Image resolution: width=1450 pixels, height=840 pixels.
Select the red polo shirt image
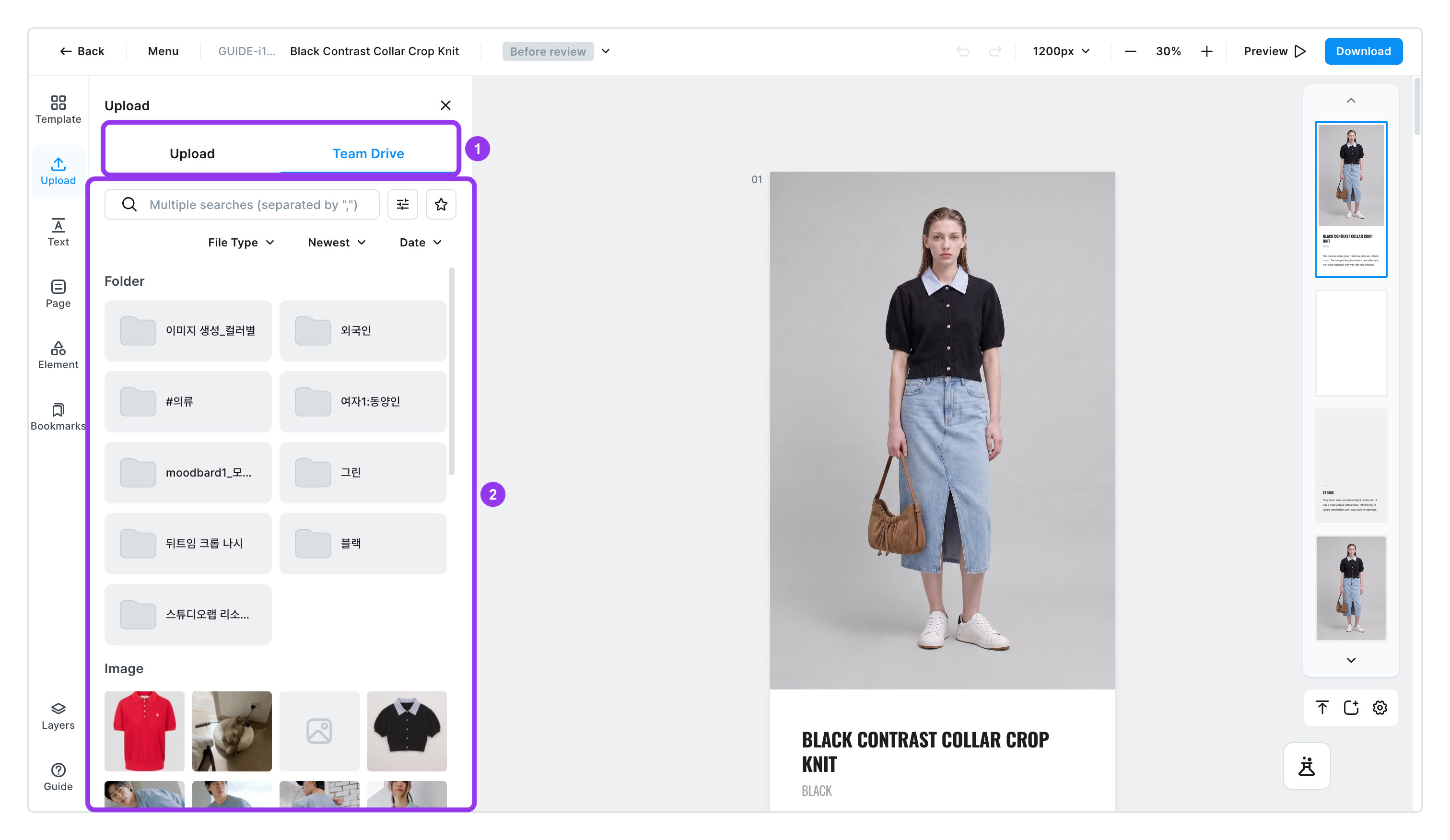click(144, 731)
